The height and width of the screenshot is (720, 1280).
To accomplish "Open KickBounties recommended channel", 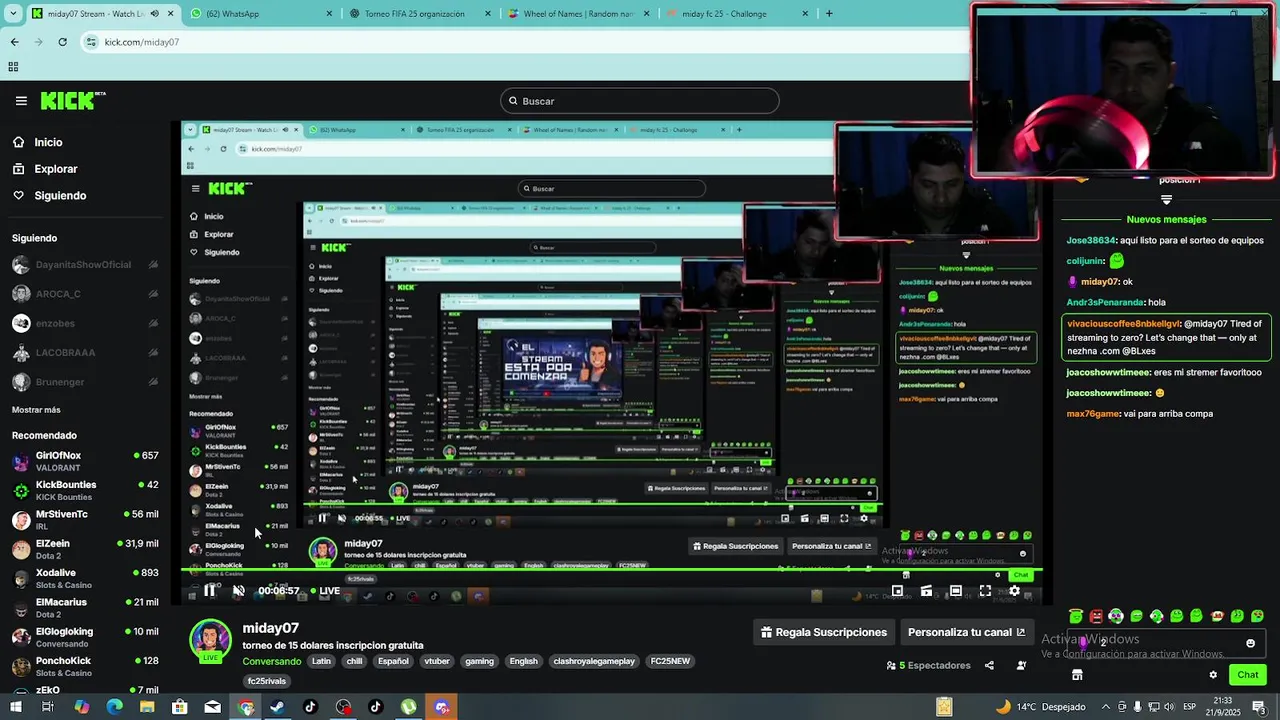I will pyautogui.click(x=85, y=490).
